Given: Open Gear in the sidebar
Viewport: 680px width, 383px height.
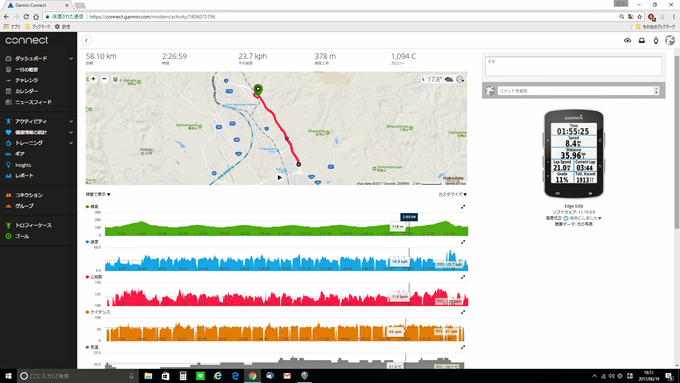Looking at the screenshot, I should 20,154.
